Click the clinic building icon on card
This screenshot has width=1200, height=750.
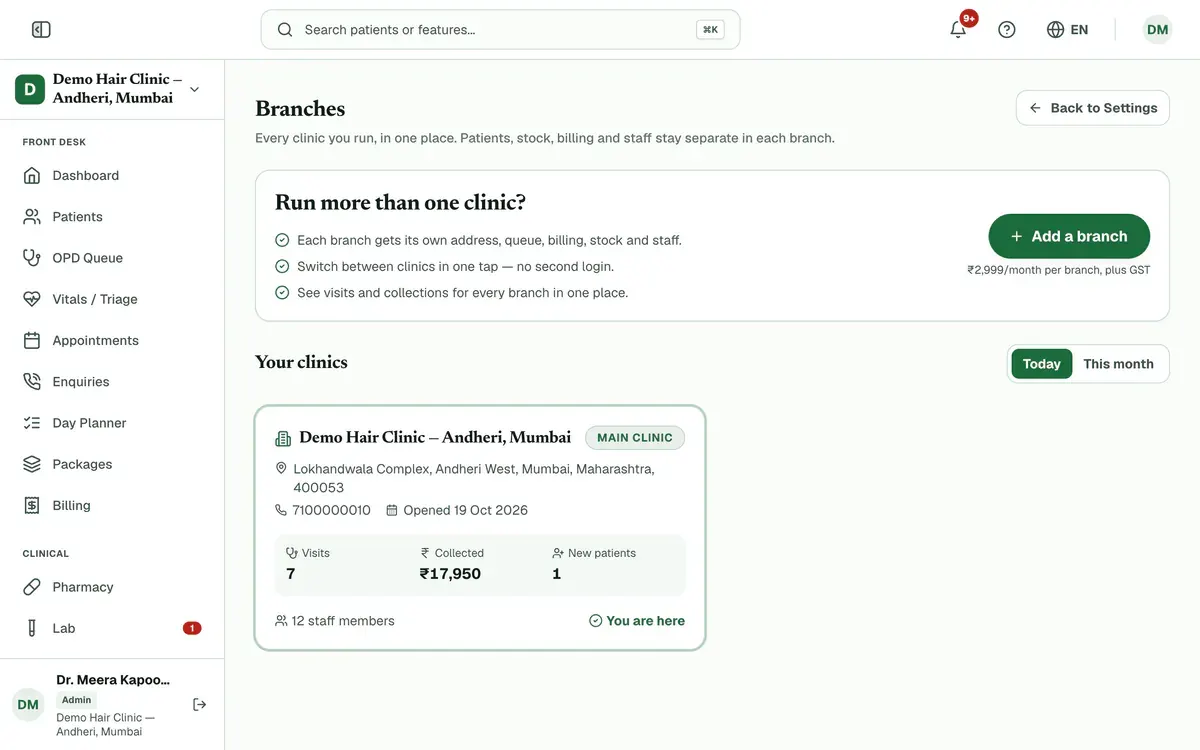[283, 438]
